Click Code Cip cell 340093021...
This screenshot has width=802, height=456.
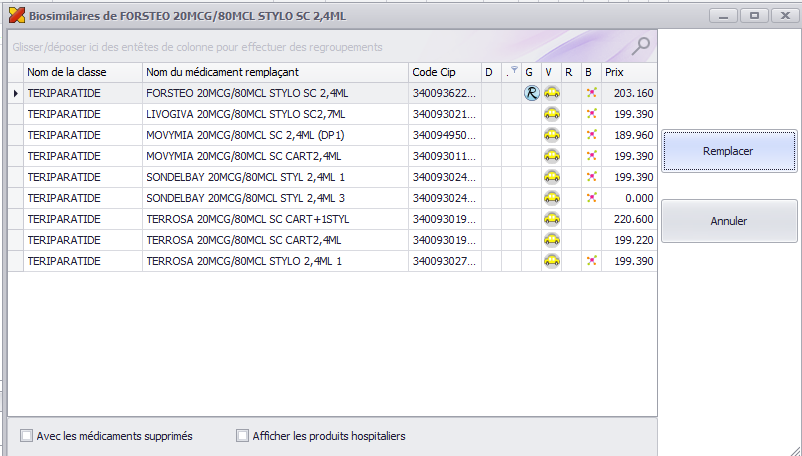pos(444,114)
